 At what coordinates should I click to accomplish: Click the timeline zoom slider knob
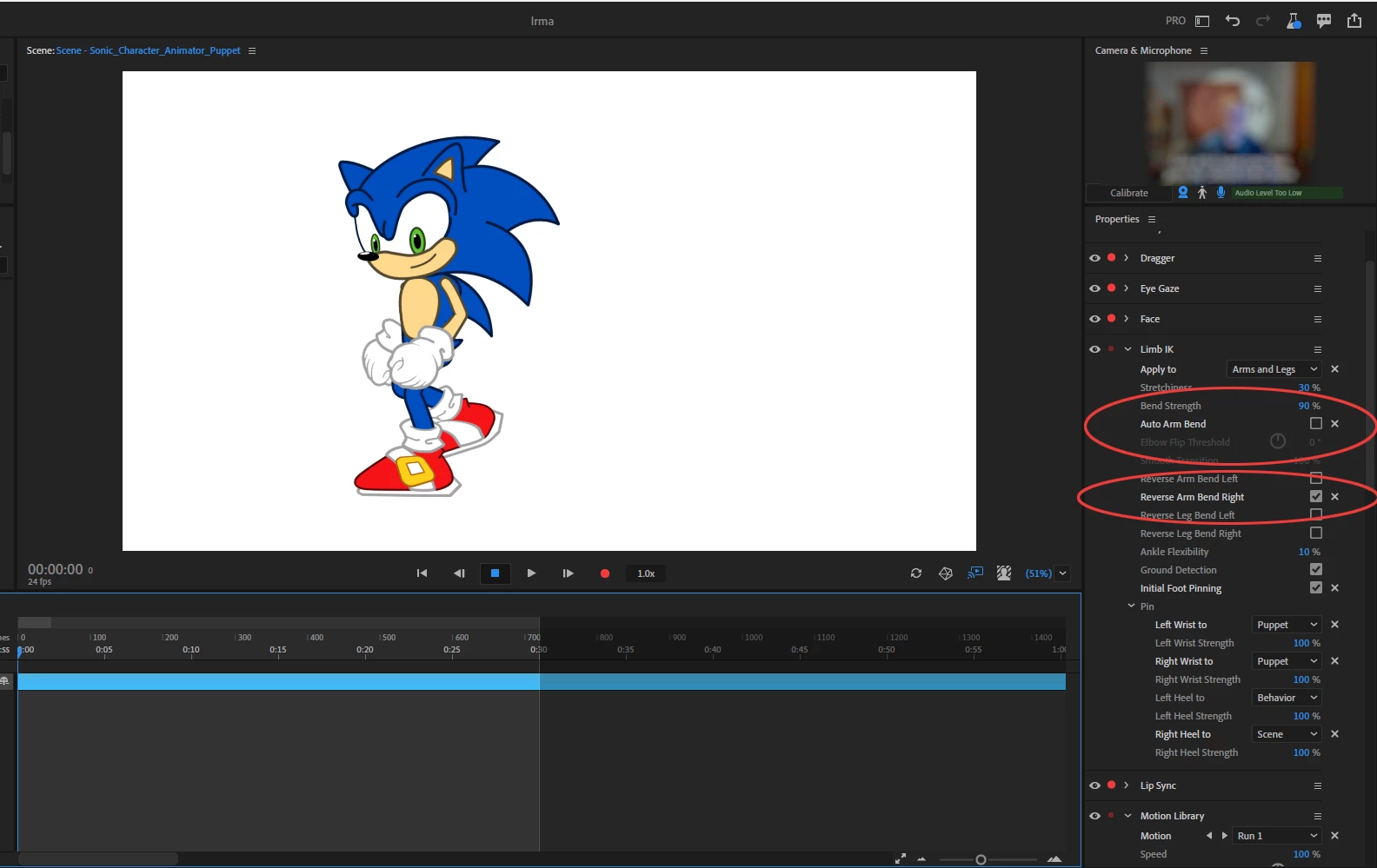coord(981,859)
